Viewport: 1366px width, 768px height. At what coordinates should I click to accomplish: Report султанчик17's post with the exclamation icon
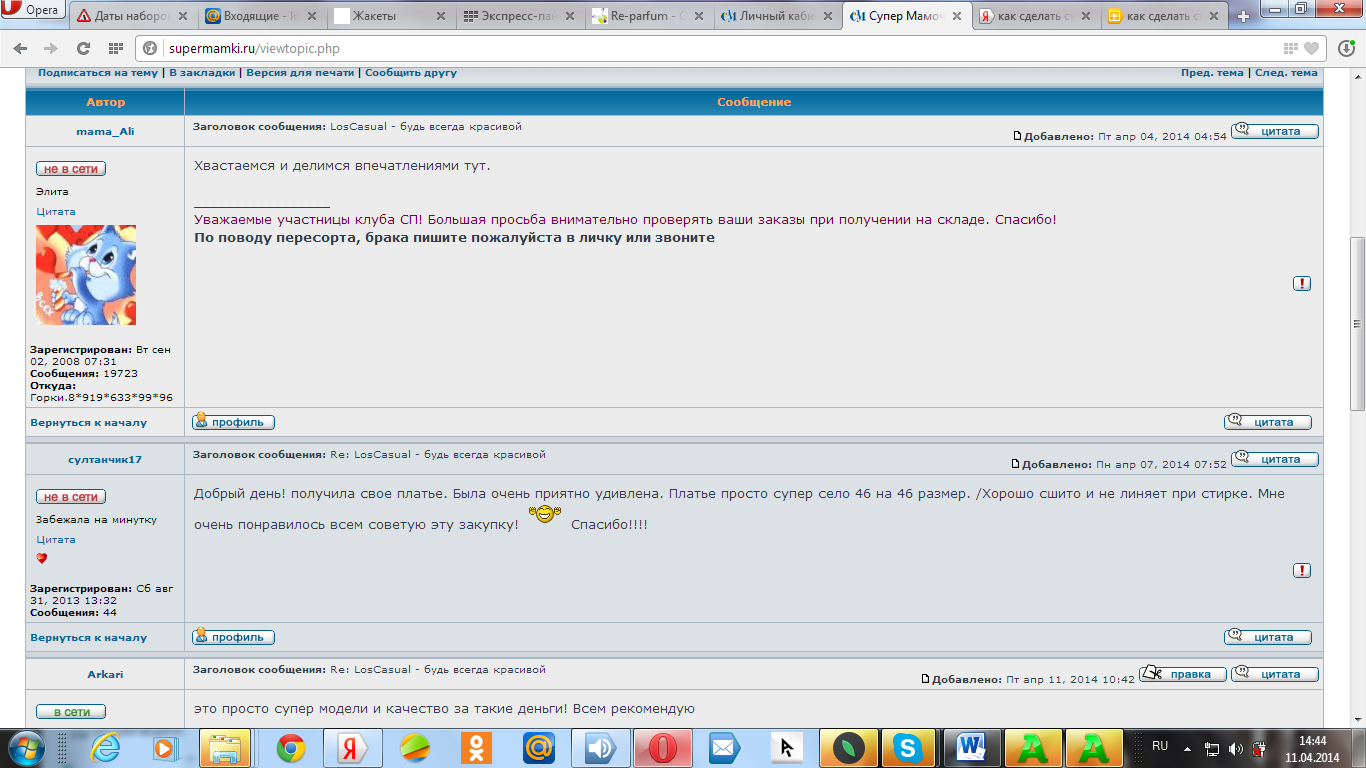[x=1301, y=570]
